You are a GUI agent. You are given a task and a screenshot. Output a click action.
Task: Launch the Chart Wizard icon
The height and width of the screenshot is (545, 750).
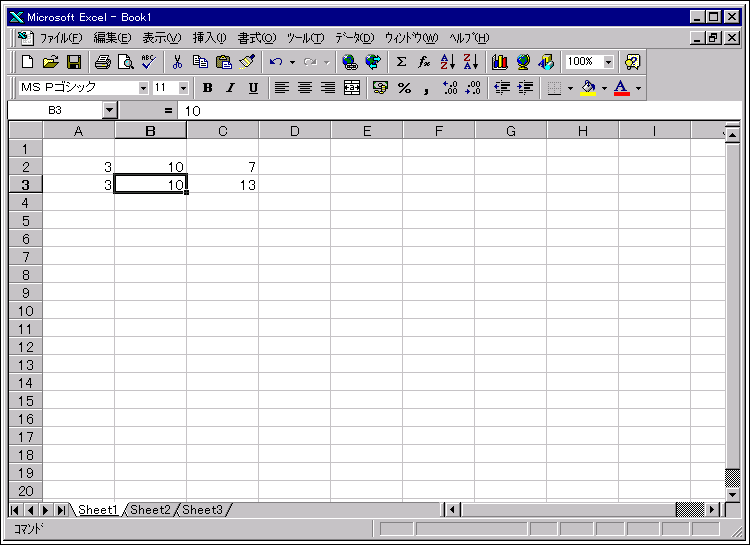(x=500, y=62)
